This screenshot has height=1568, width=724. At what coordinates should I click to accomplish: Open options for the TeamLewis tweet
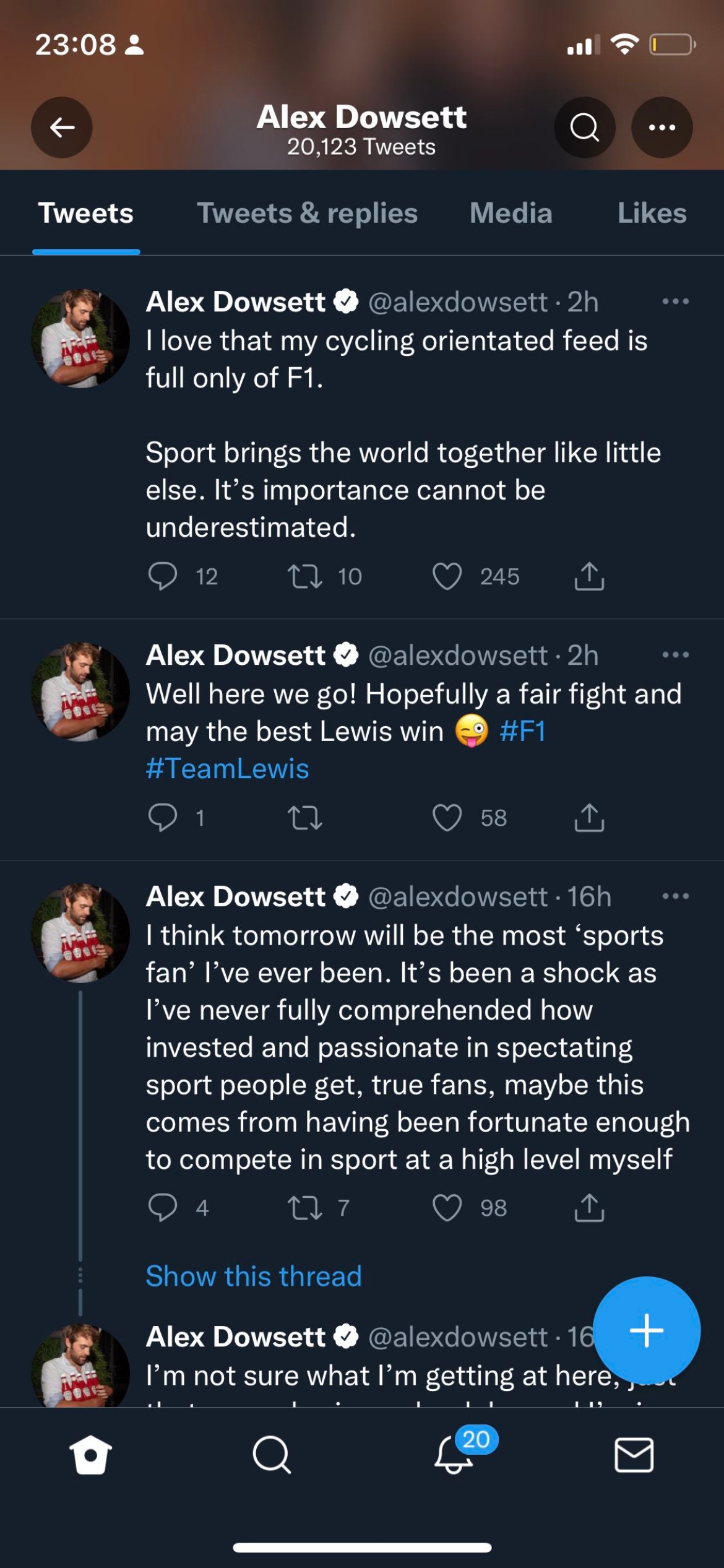(x=675, y=655)
